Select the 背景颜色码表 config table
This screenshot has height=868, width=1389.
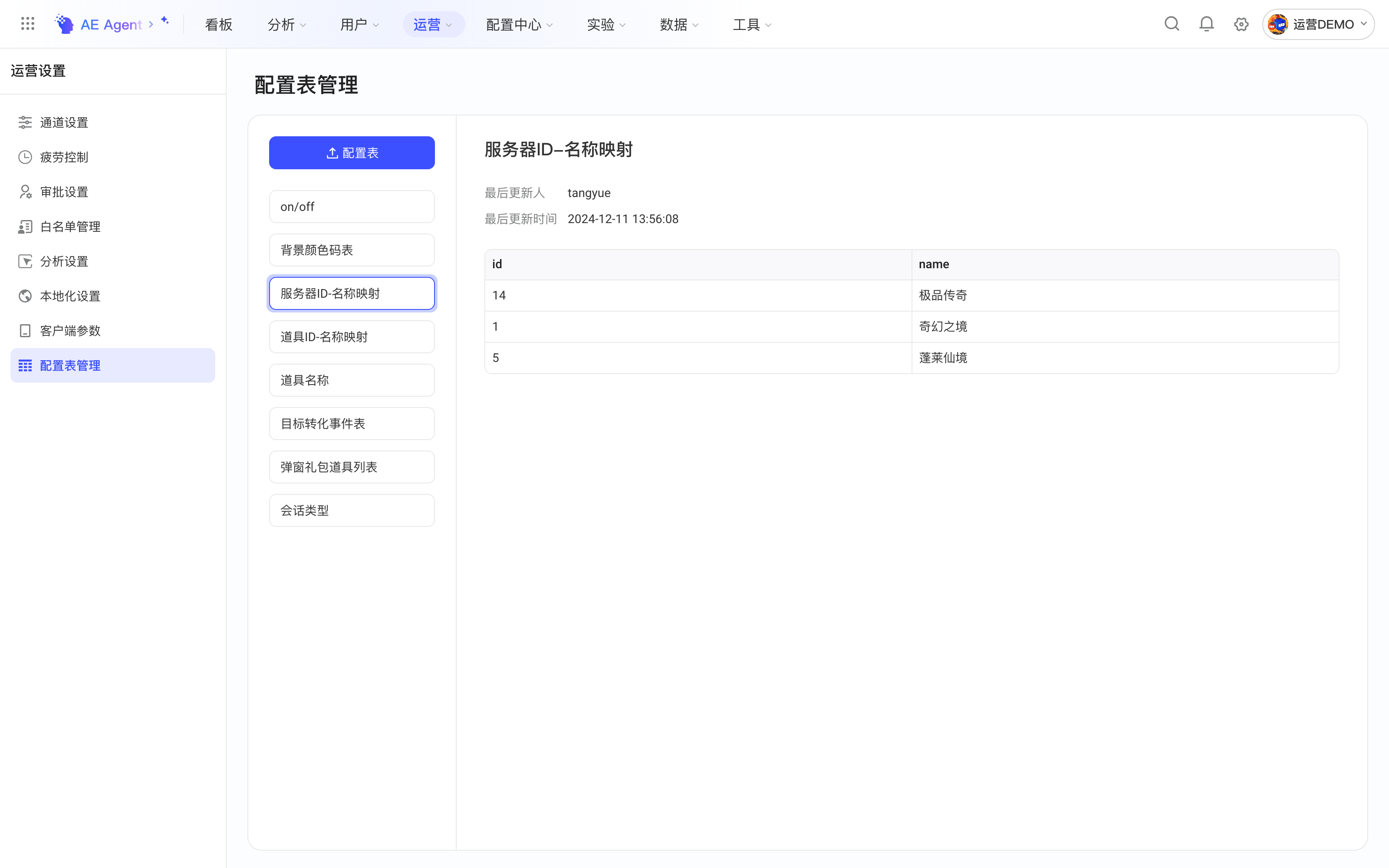tap(352, 250)
